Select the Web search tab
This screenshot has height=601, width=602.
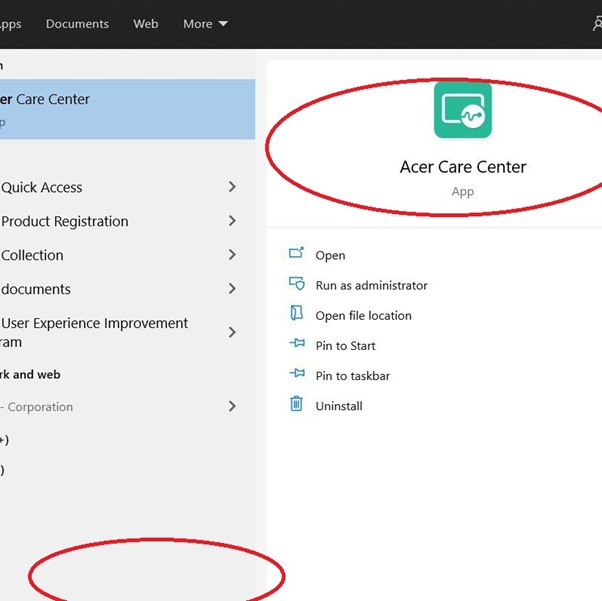coord(146,24)
